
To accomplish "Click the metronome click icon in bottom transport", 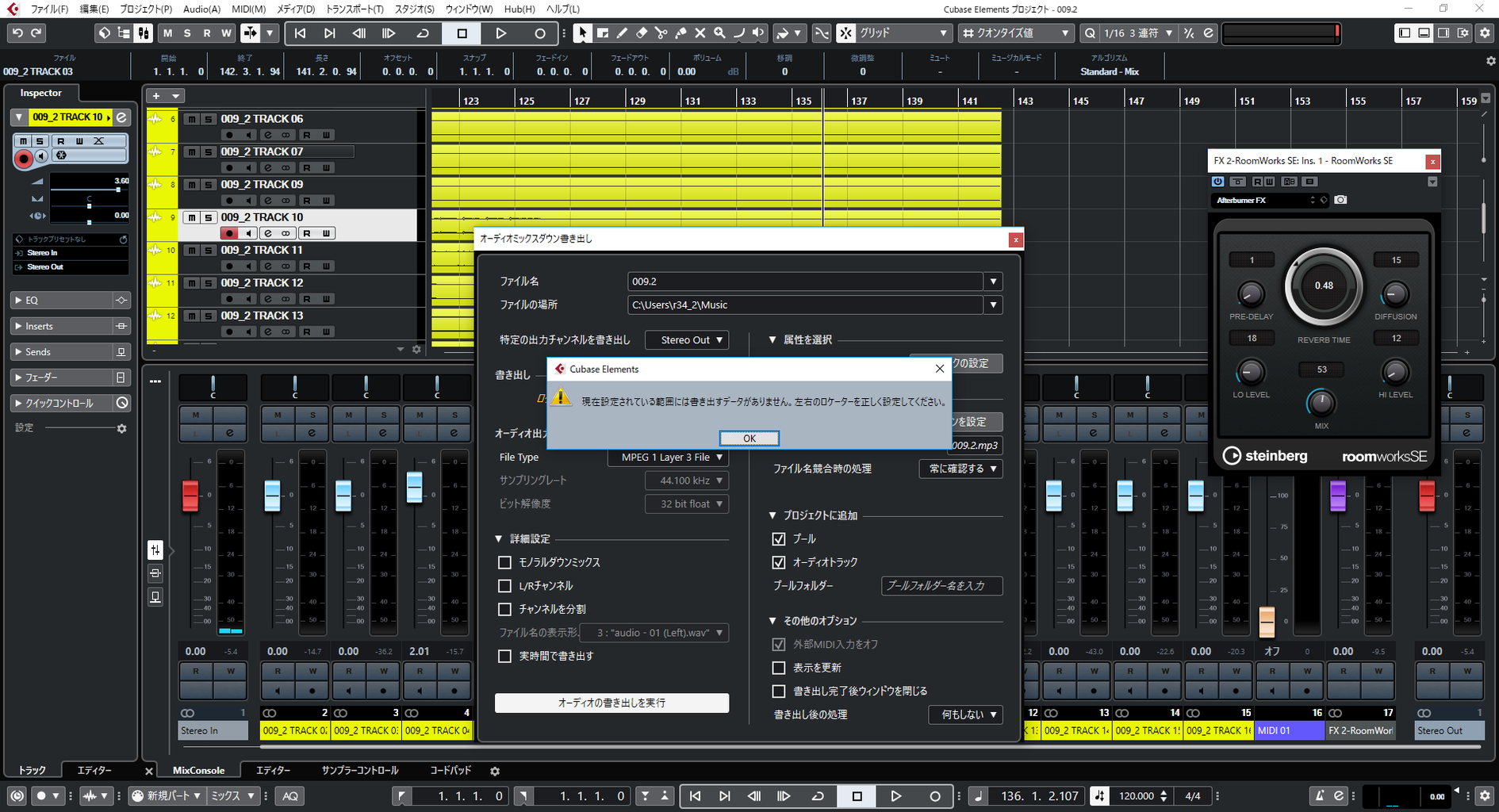I will point(1319,796).
